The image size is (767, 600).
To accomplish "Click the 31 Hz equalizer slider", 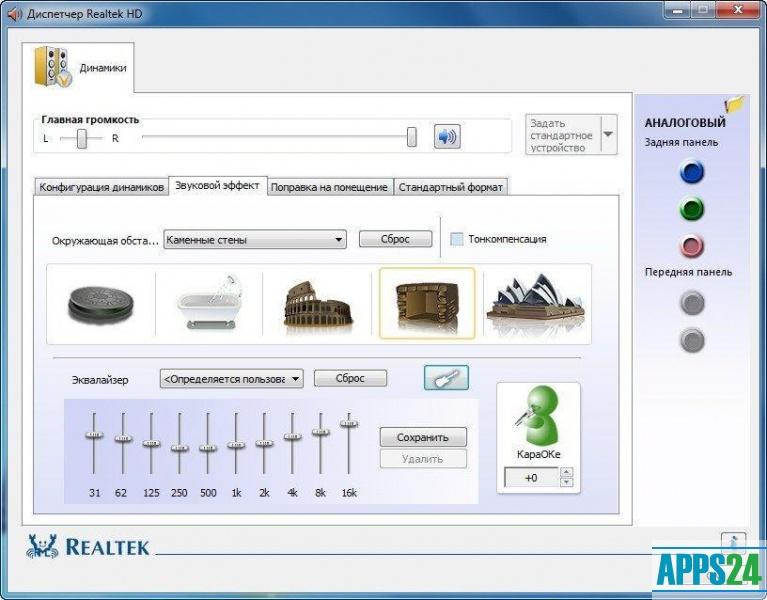I will pos(94,435).
